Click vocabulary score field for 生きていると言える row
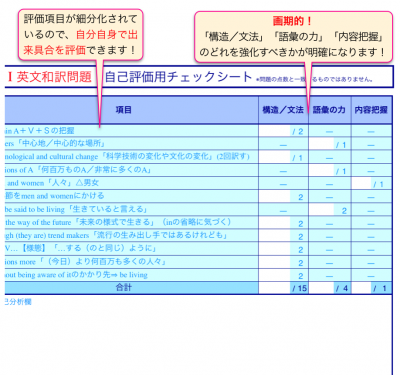Viewport: 400px width, 375px height. point(321,210)
